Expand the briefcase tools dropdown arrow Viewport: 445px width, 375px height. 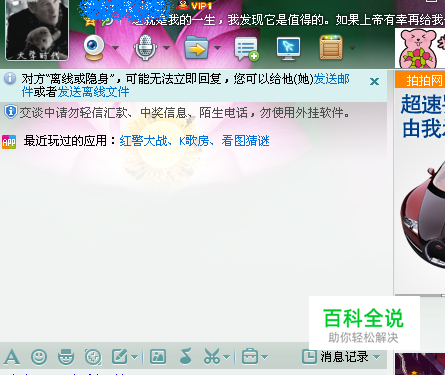tap(265, 357)
